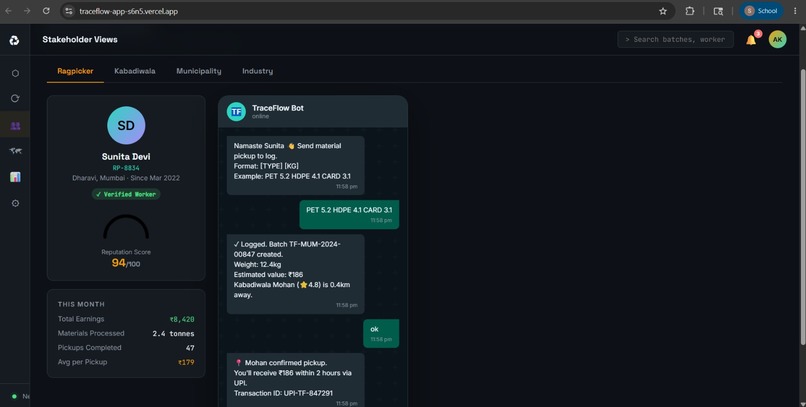
Task: Open the world map sidebar icon
Action: coord(15,151)
